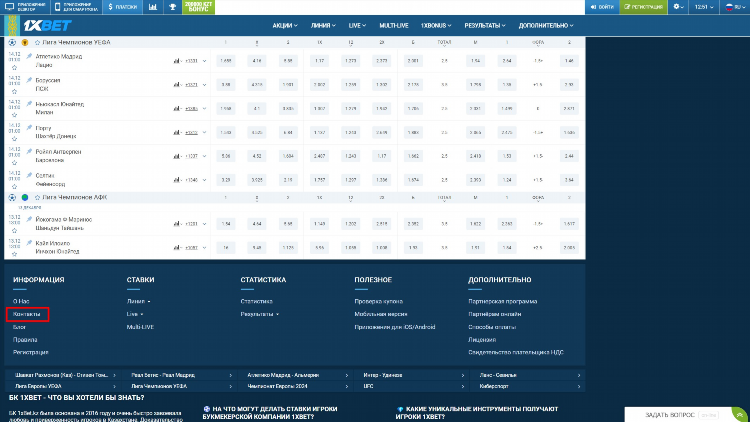Image resolution: width=750 pixels, height=422 pixels.
Task: Open the bar chart statistics icon in top bar
Action: pyautogui.click(x=153, y=7)
